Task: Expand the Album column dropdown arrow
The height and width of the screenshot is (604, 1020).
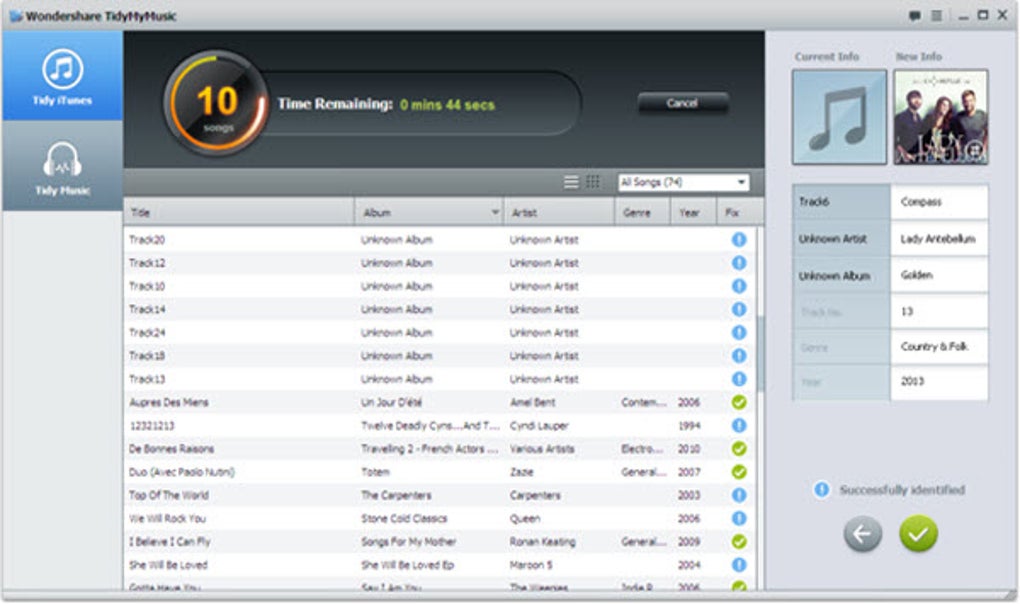Action: point(495,213)
